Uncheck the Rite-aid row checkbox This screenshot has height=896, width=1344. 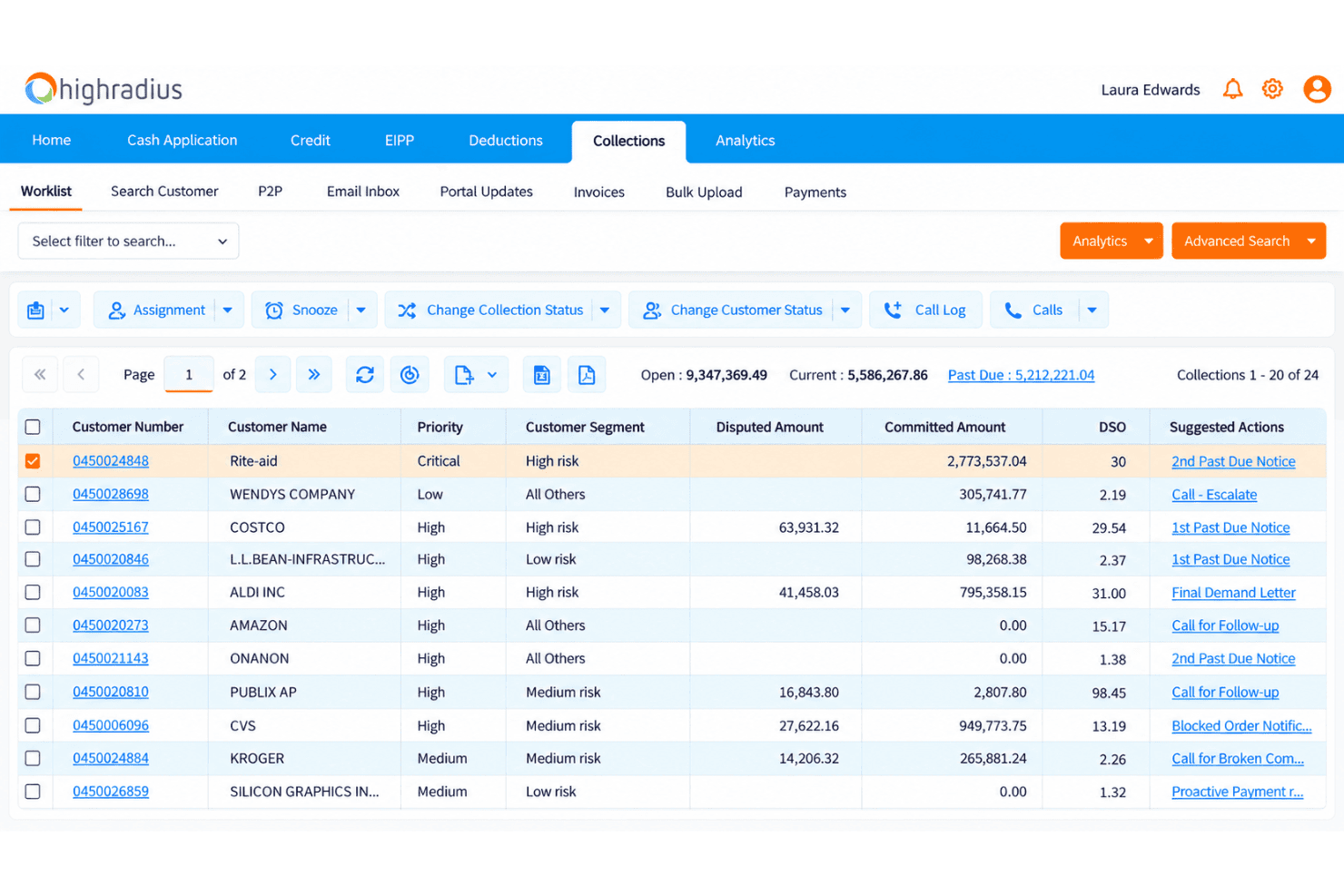tap(33, 461)
